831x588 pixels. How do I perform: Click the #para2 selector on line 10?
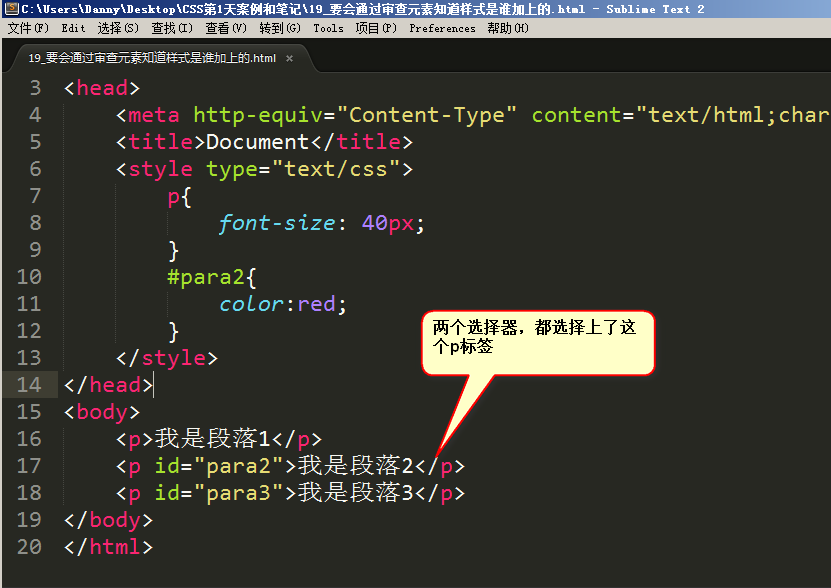(206, 277)
